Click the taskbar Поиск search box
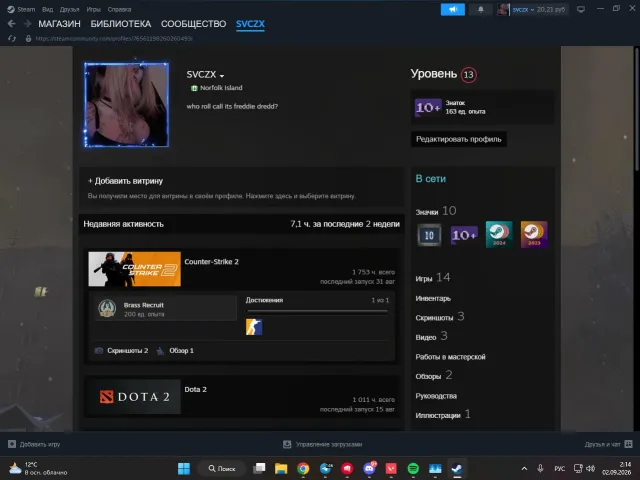The height and width of the screenshot is (480, 640). [x=222, y=468]
